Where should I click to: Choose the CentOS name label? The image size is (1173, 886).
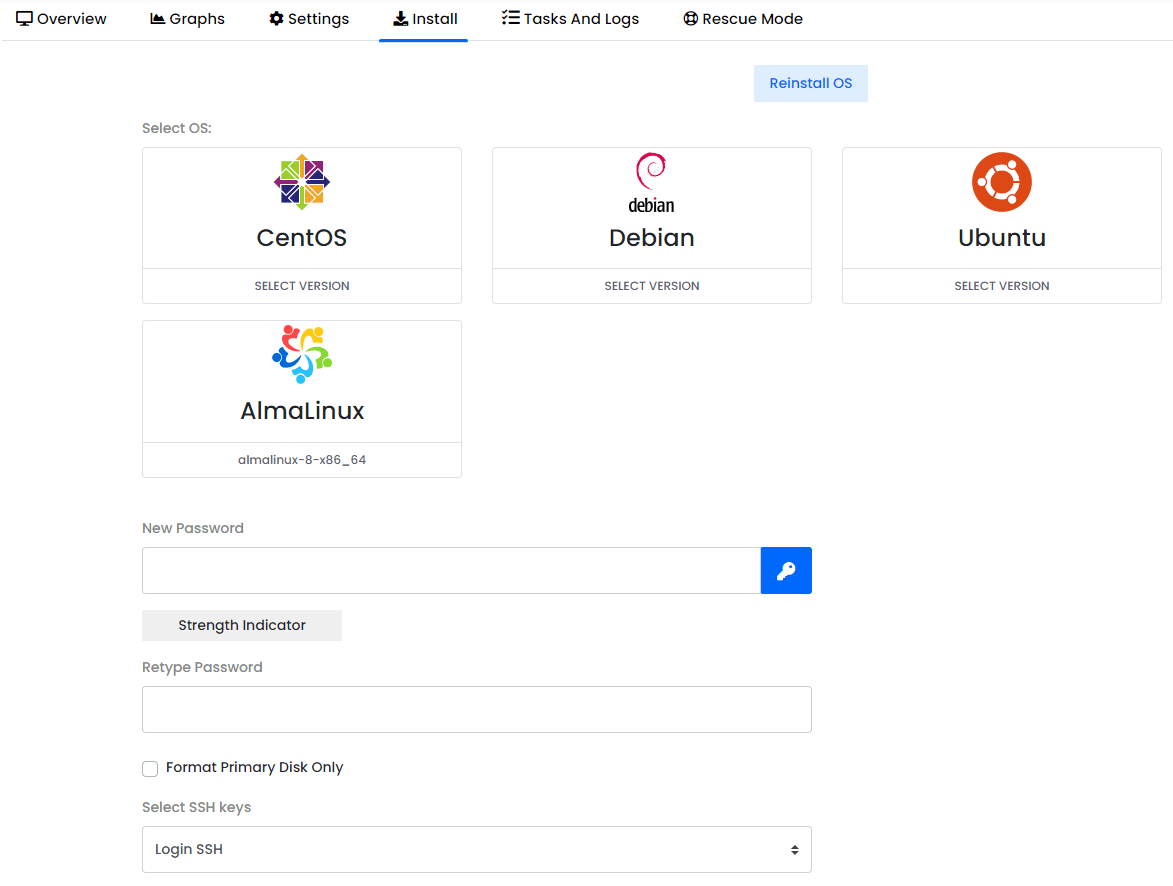tap(301, 238)
